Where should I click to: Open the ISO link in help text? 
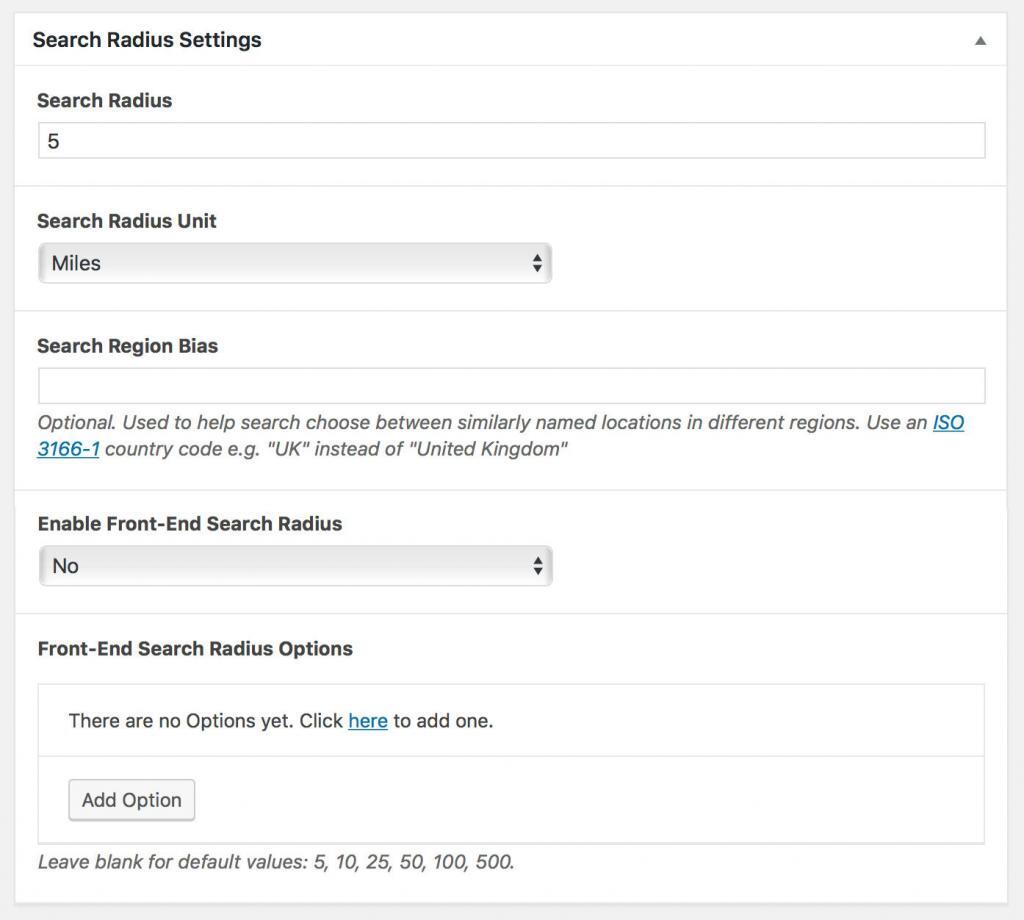pos(948,422)
